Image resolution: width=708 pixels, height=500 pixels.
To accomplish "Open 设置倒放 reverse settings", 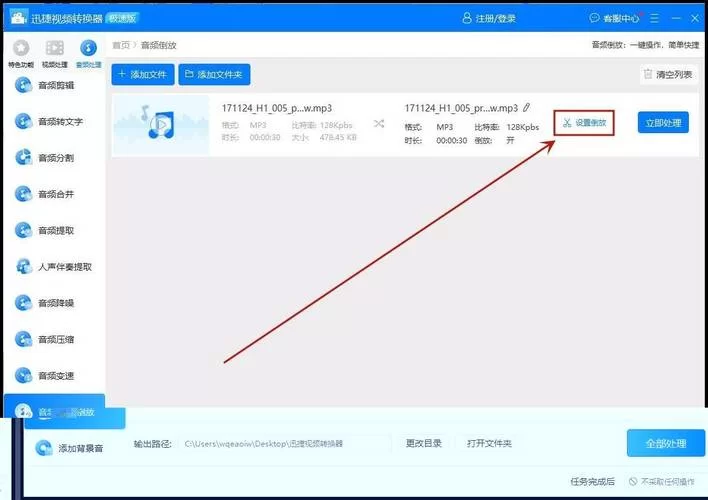I will click(x=584, y=123).
